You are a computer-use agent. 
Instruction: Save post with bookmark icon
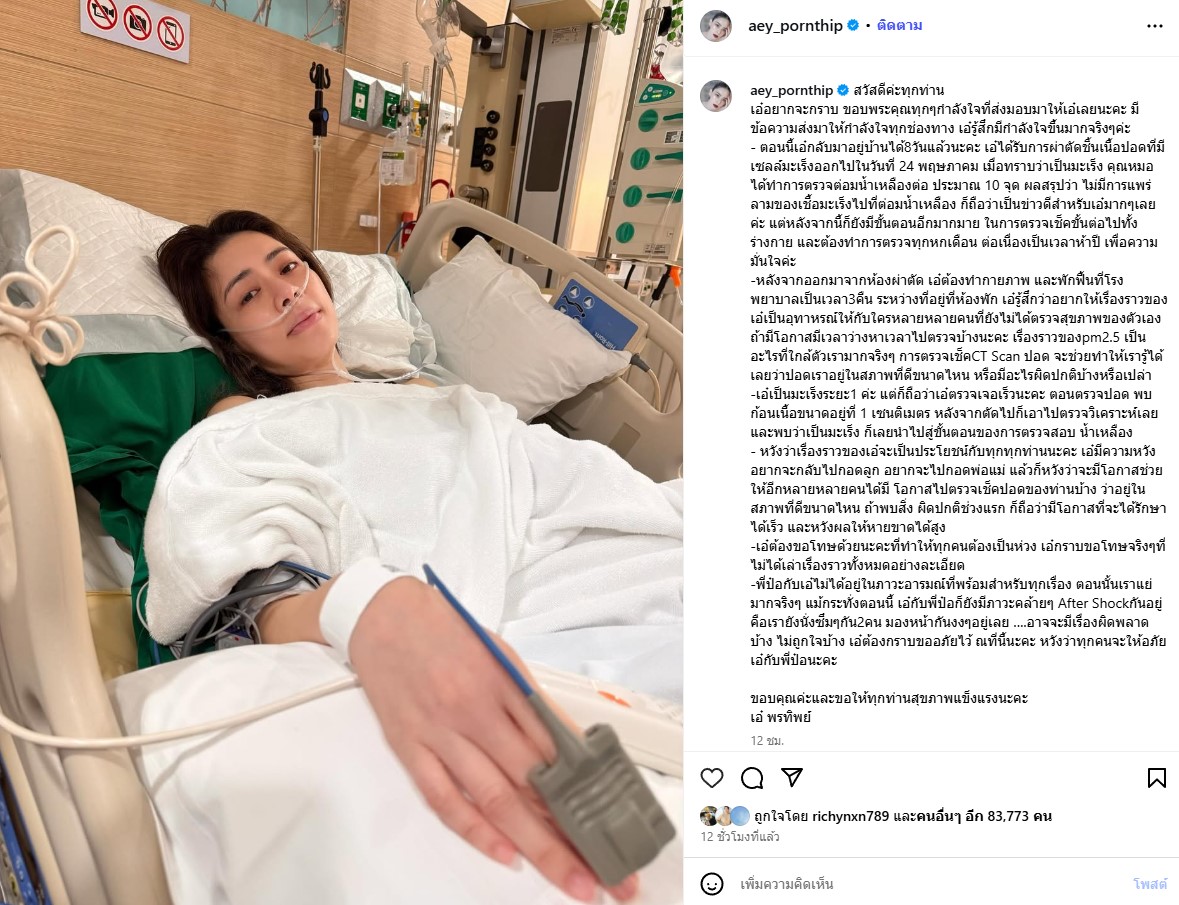[x=1156, y=778]
